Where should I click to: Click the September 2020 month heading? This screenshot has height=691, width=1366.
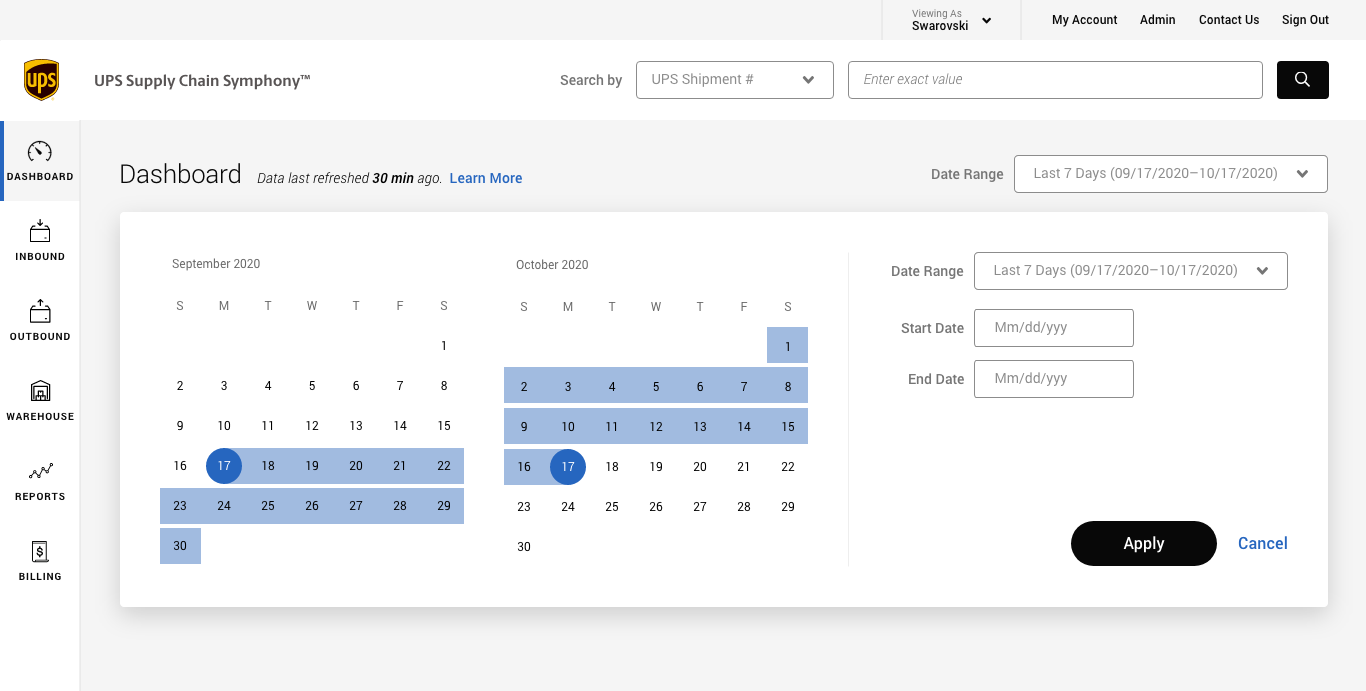(x=216, y=264)
